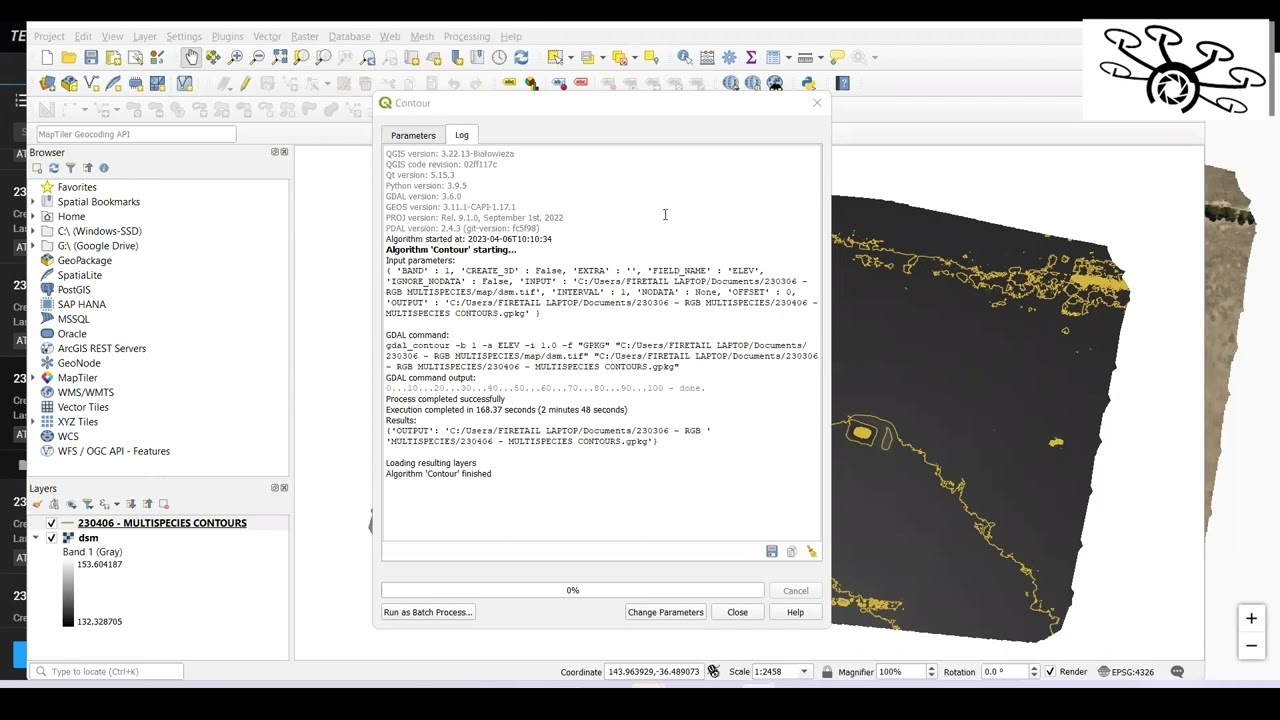The image size is (1280, 720).
Task: Create a new project with blank page icon
Action: click(47, 58)
